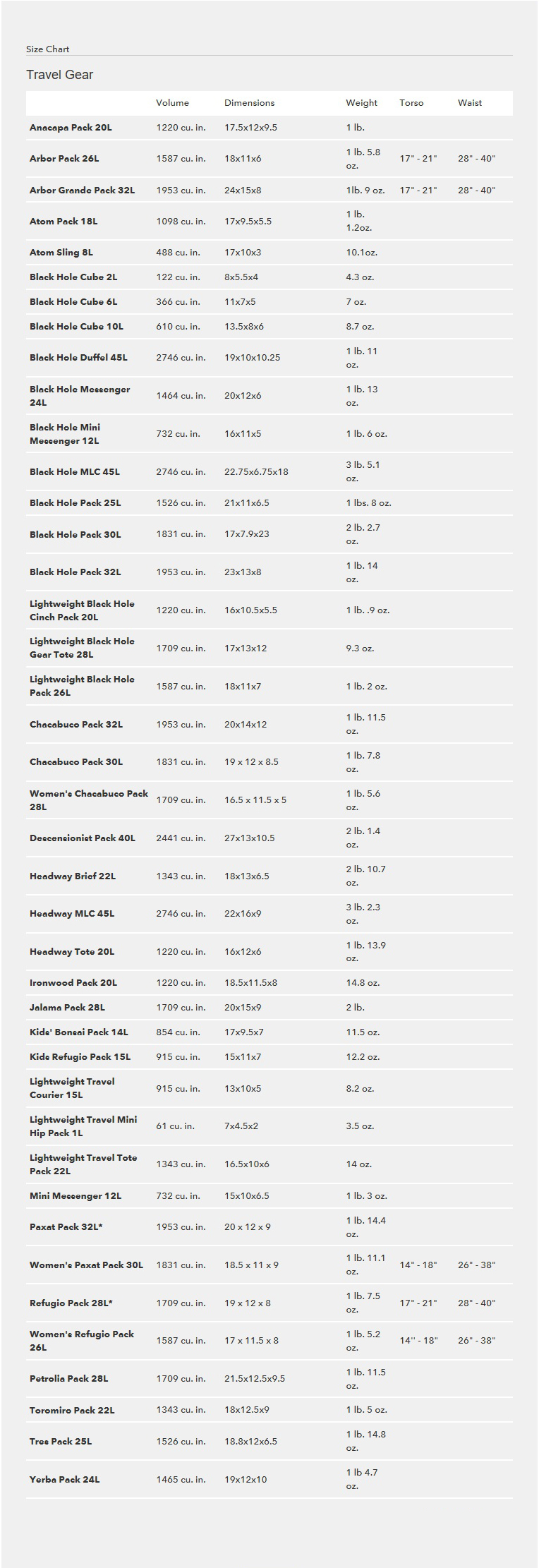
Task: Click the Travel Gear section title
Action: pos(60,75)
